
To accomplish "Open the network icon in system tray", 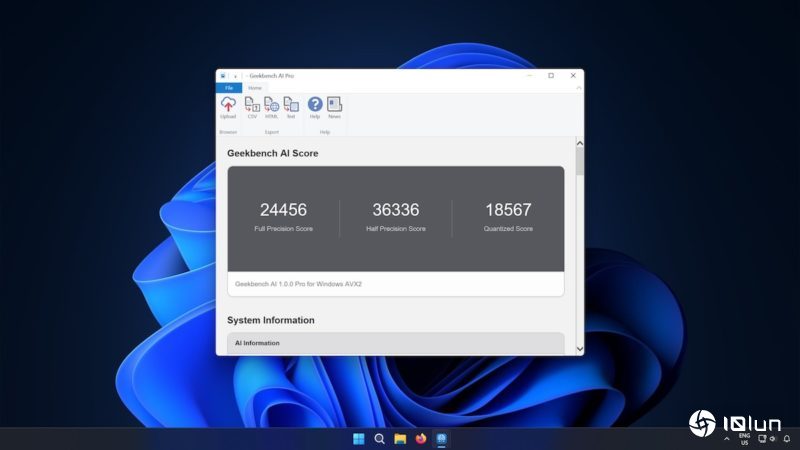I will tap(762, 439).
